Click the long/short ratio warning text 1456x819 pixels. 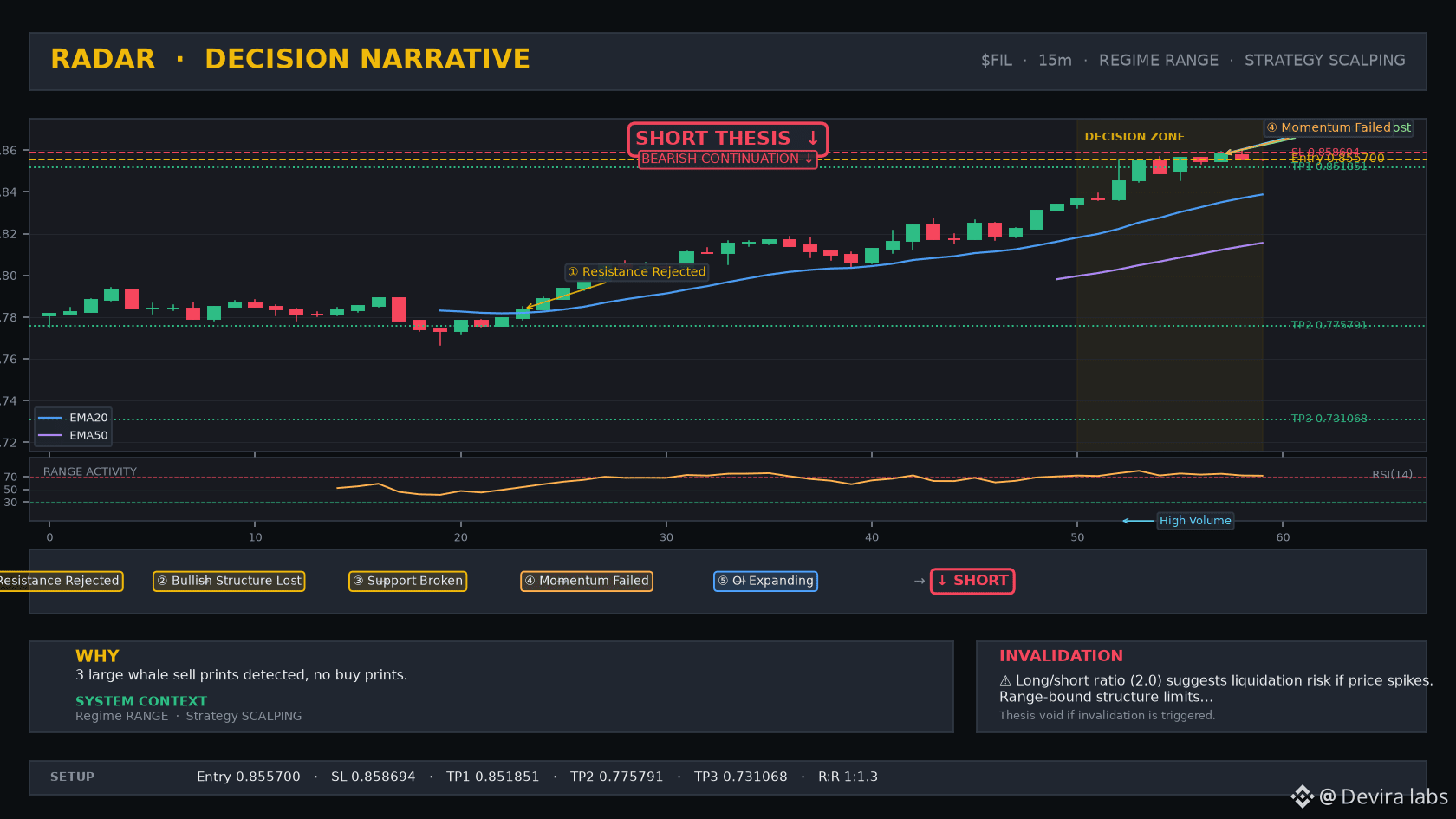(x=1216, y=689)
